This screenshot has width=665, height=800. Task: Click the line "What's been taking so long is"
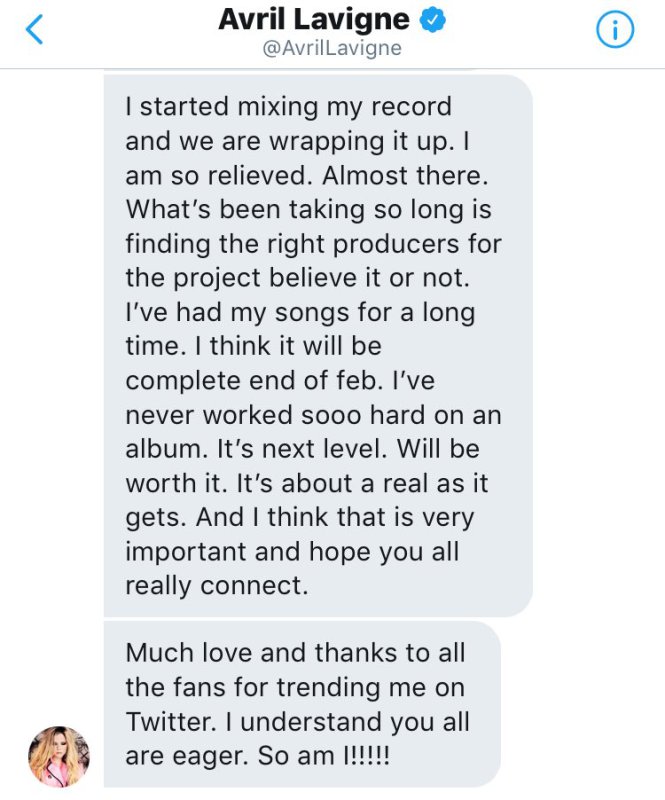(309, 209)
